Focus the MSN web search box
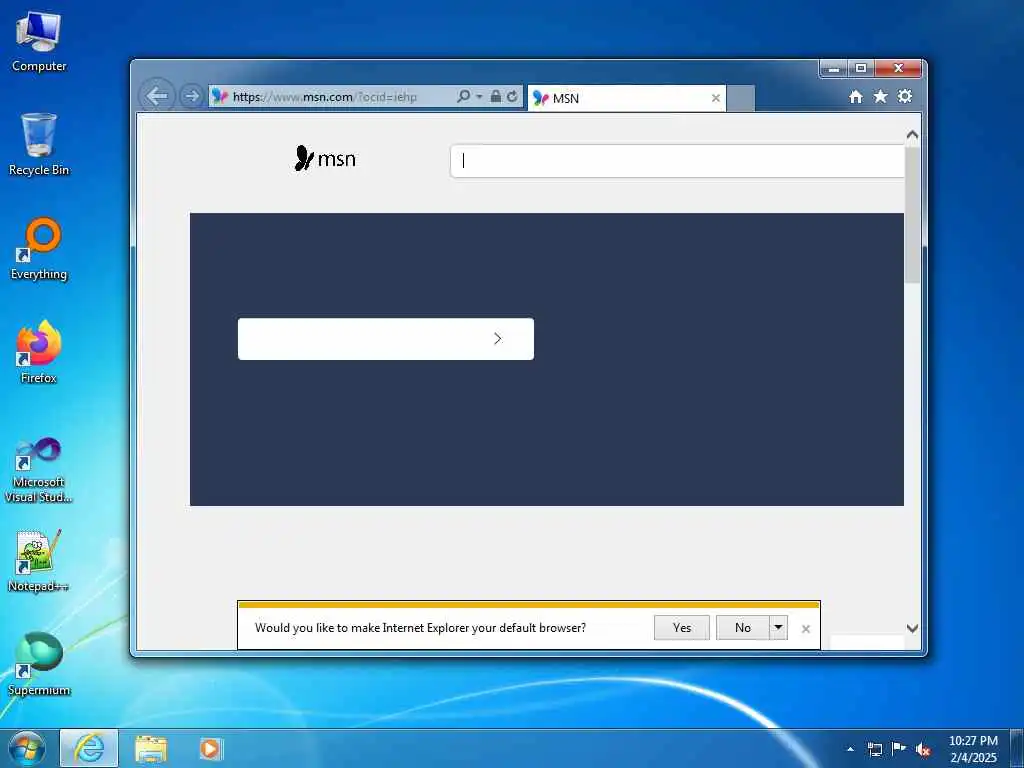This screenshot has width=1024, height=768. pos(677,161)
